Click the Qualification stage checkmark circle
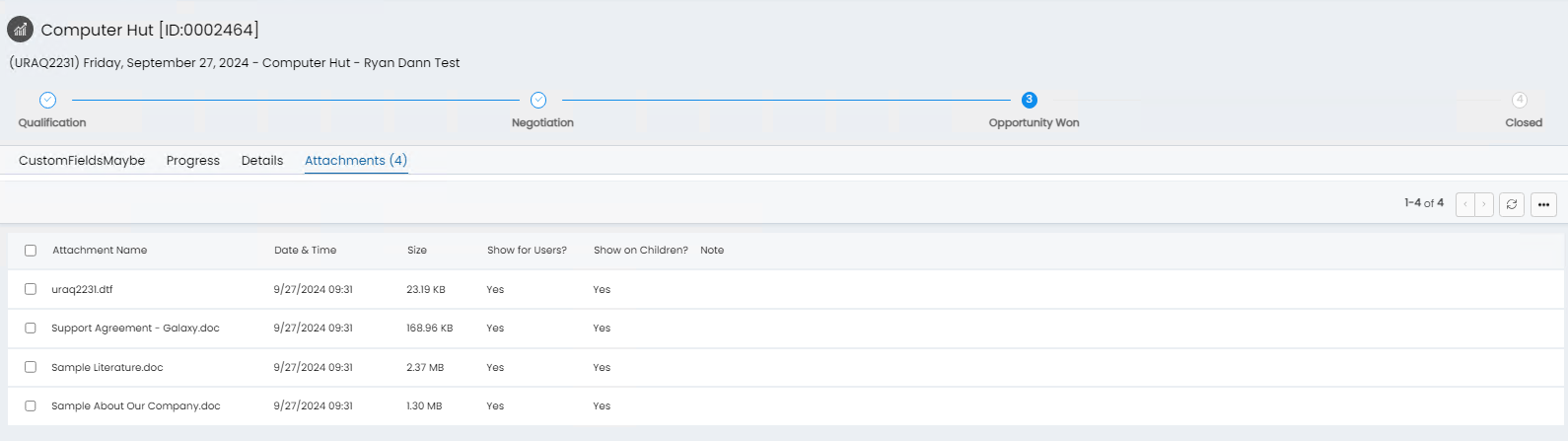The height and width of the screenshot is (441, 1568). 47,100
